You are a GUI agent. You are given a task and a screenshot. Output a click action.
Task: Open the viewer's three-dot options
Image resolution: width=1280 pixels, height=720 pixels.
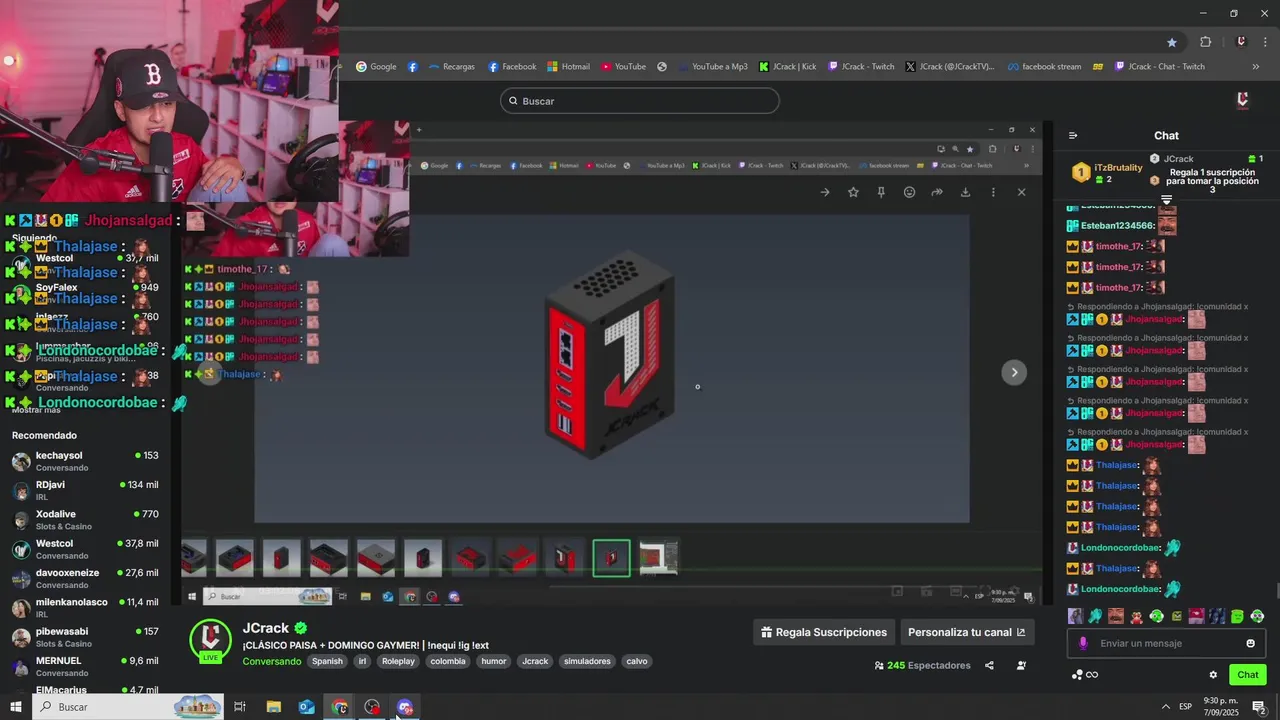click(993, 192)
